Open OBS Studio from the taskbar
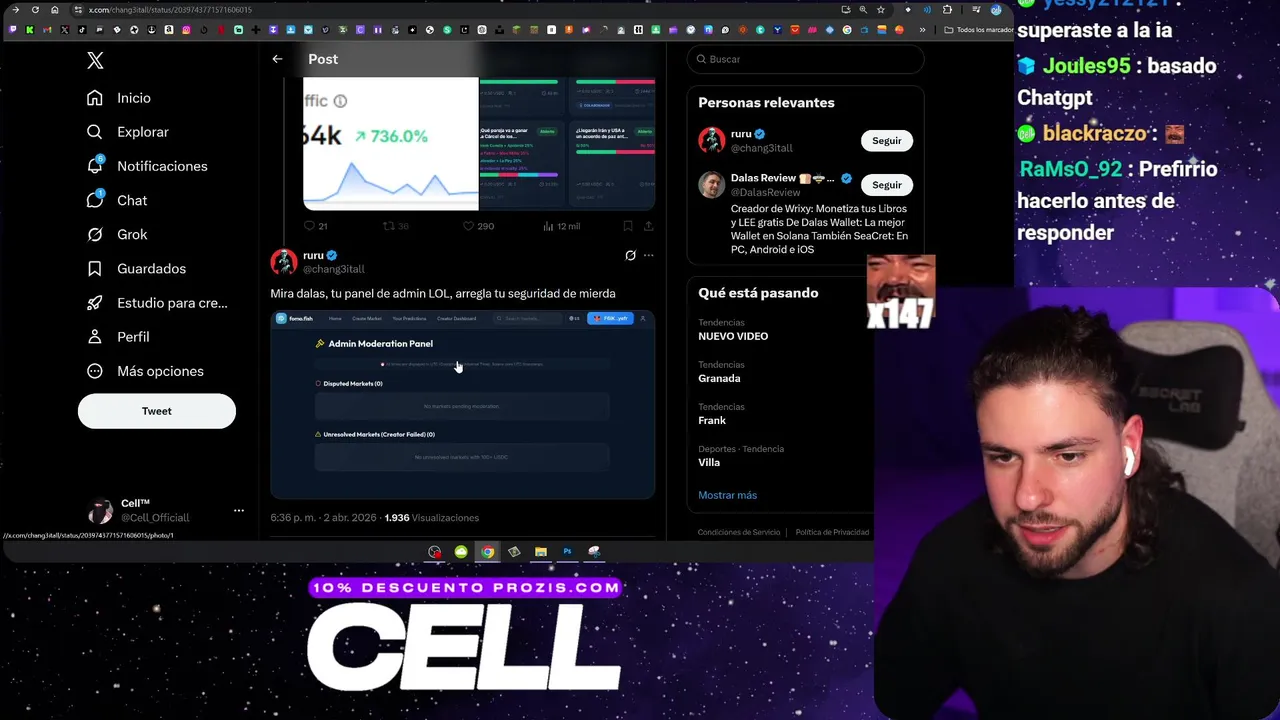 click(x=434, y=552)
